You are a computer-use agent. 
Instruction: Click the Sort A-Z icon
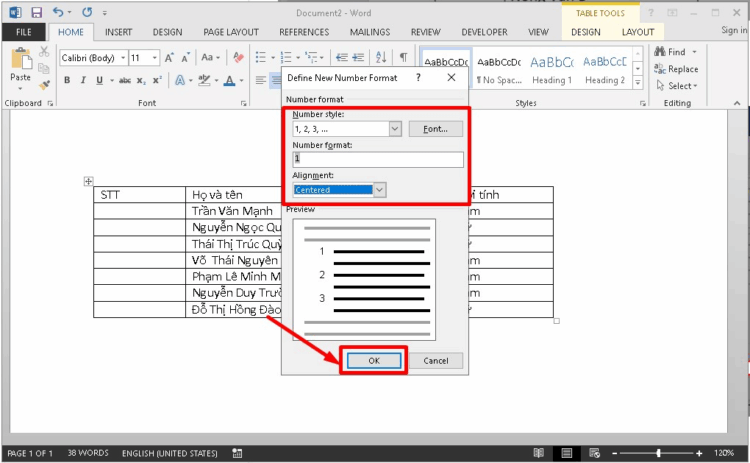(382, 58)
